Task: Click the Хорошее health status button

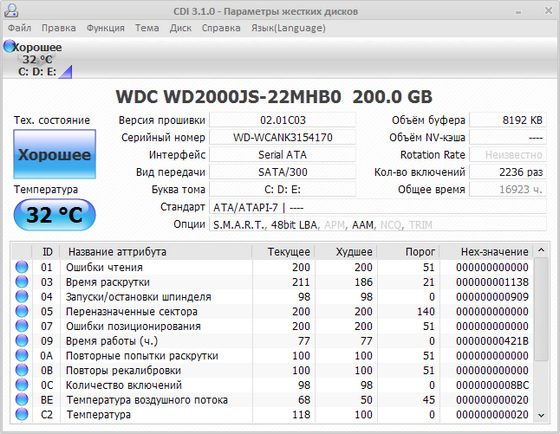Action: pos(55,154)
